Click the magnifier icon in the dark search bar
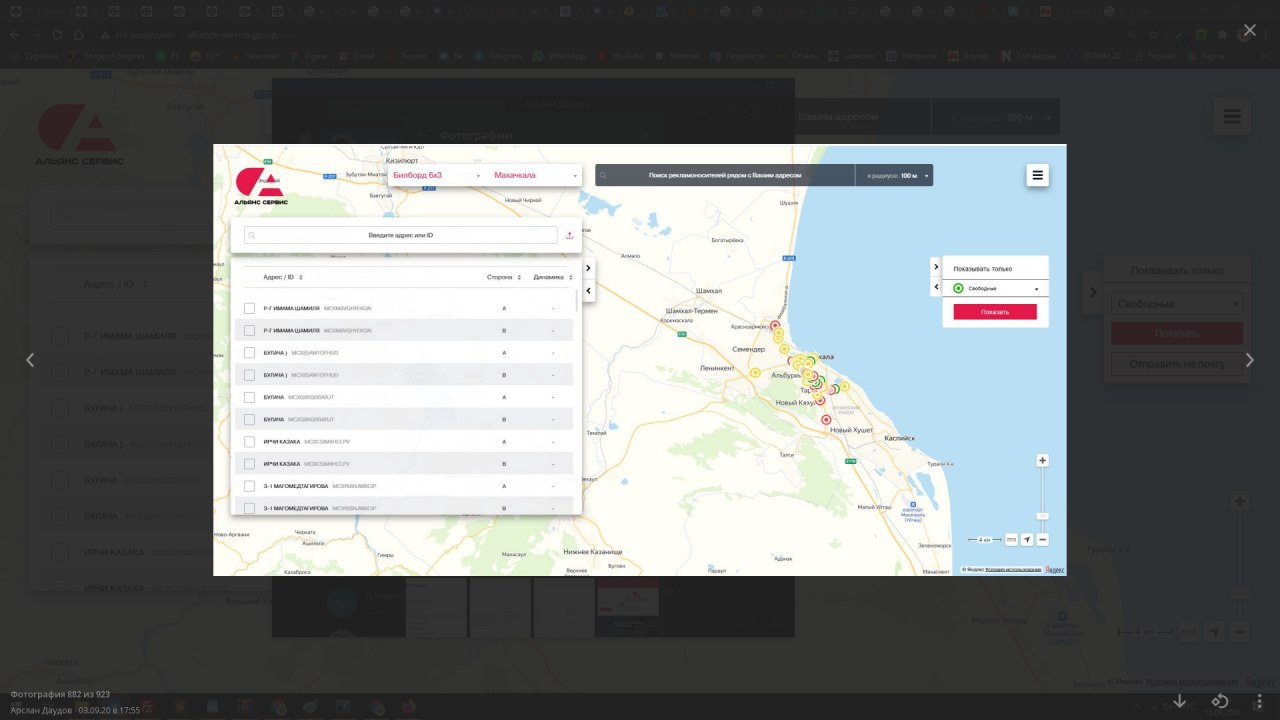Viewport: 1280px width, 720px height. pyautogui.click(x=603, y=175)
